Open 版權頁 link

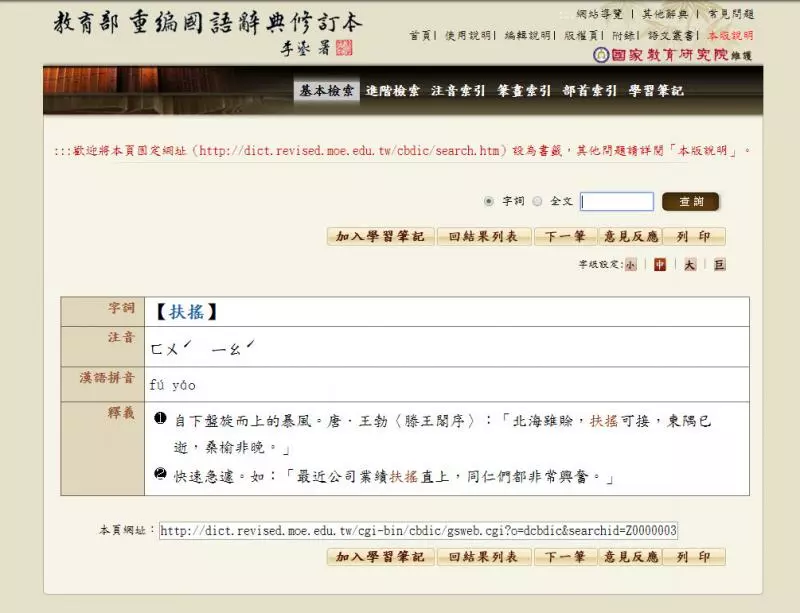point(581,35)
